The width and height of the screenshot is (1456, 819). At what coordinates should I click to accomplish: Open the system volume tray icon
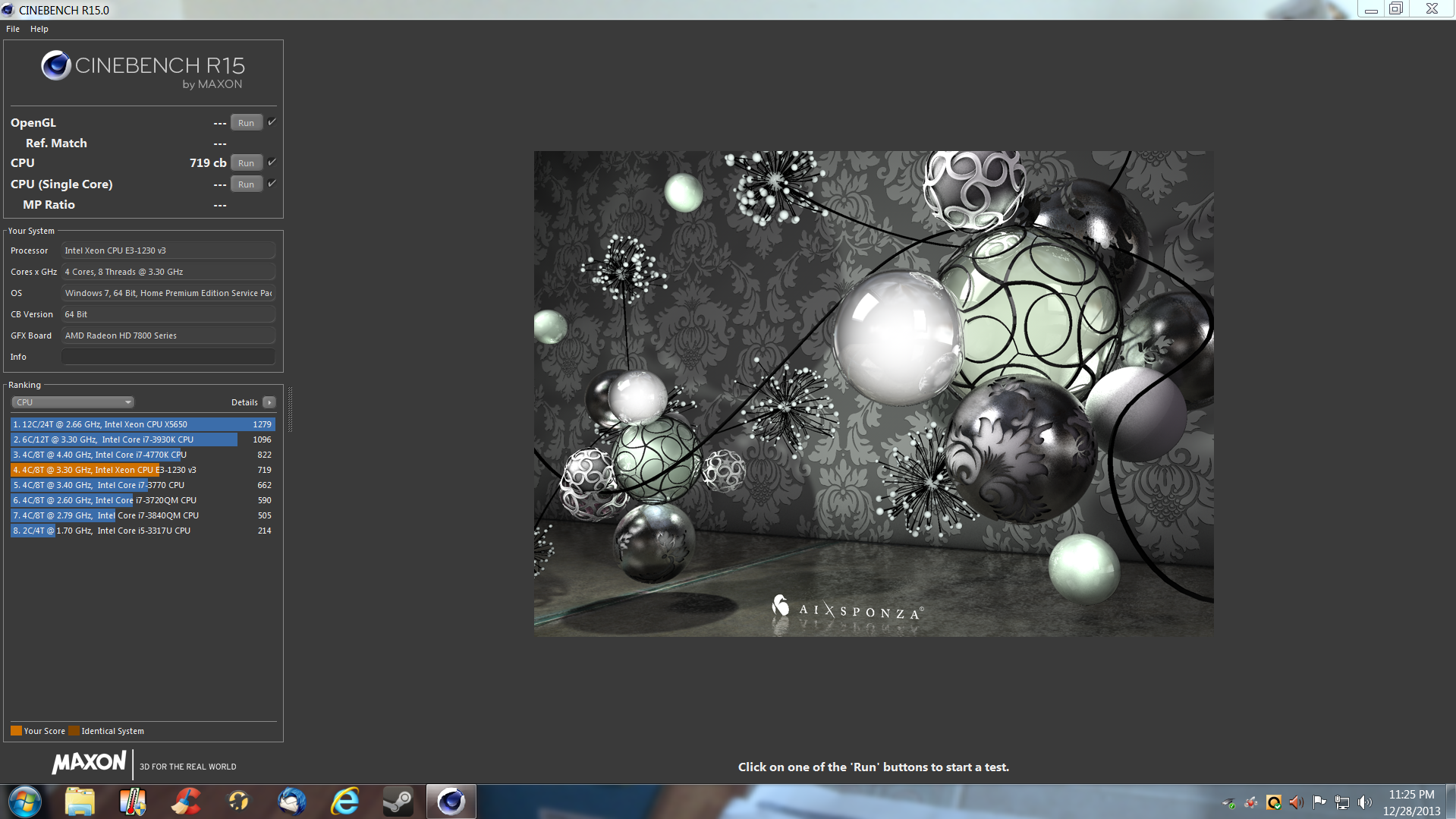1365,802
